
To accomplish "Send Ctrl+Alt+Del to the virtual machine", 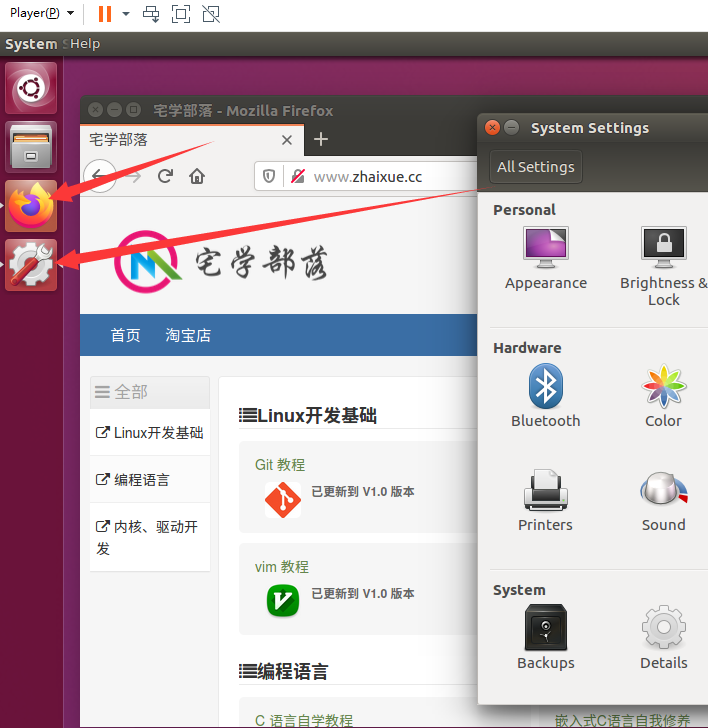I will coord(151,14).
